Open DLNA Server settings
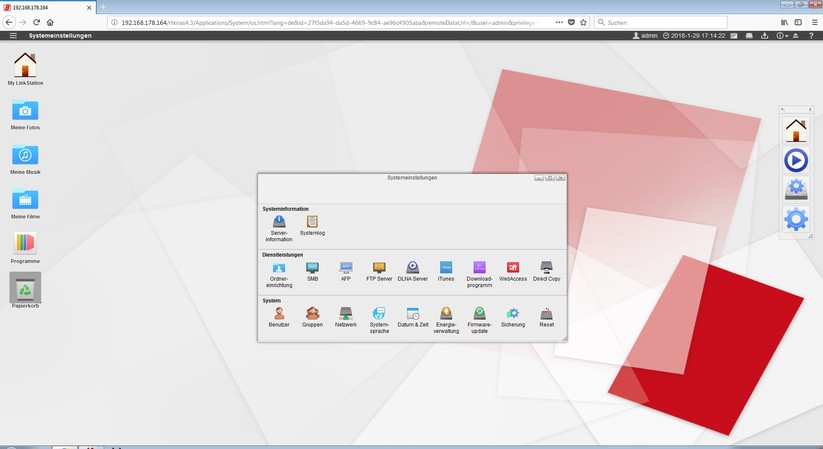 tap(412, 270)
